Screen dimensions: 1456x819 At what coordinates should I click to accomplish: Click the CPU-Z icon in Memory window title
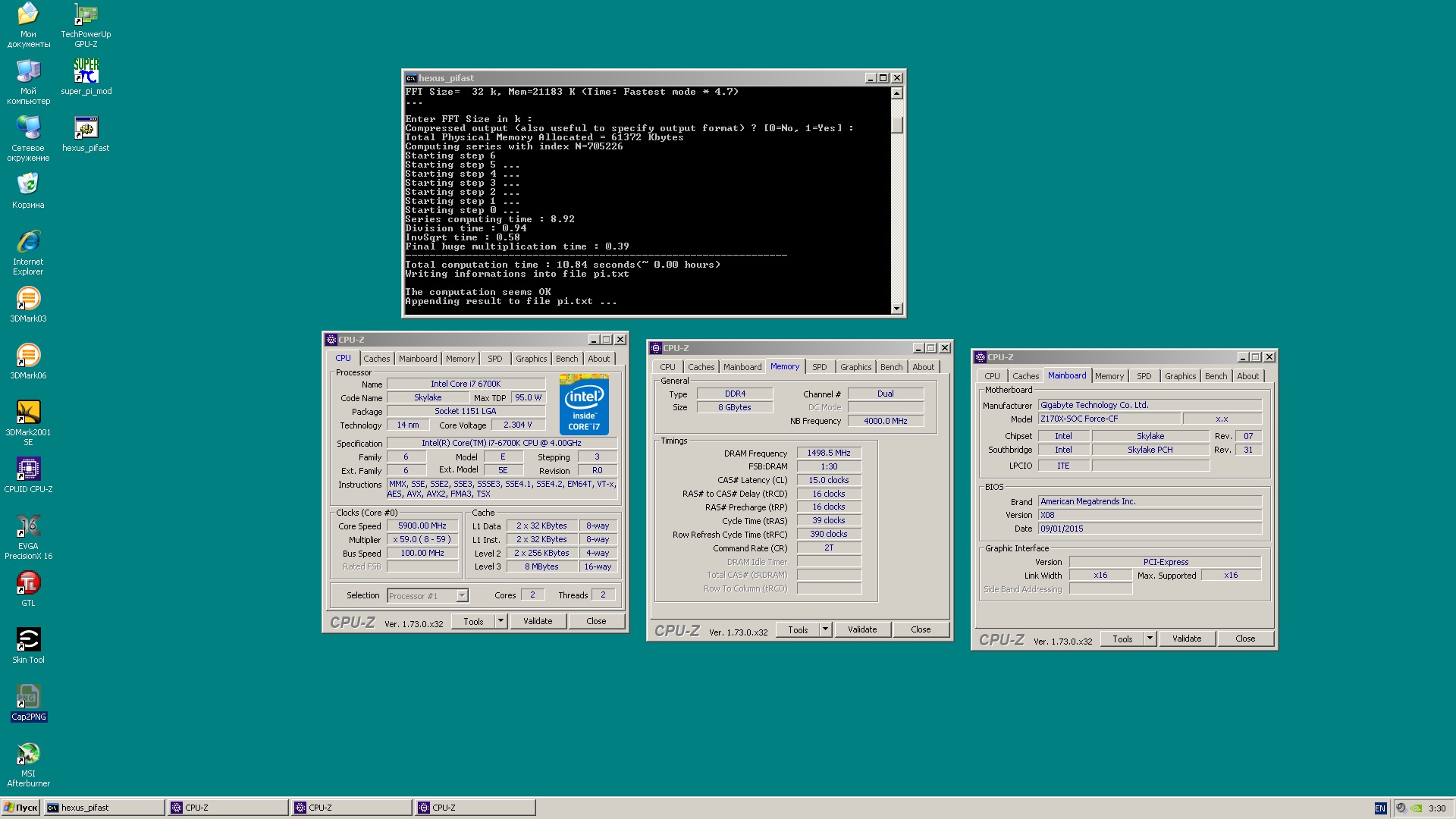pos(656,348)
